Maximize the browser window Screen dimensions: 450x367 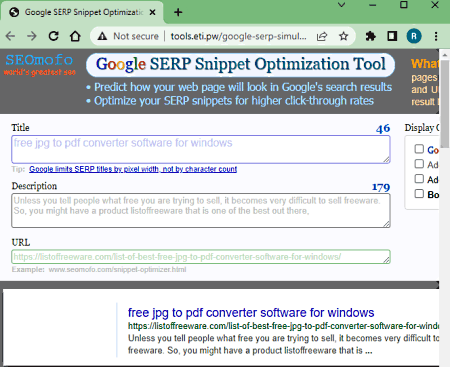(404, 5)
